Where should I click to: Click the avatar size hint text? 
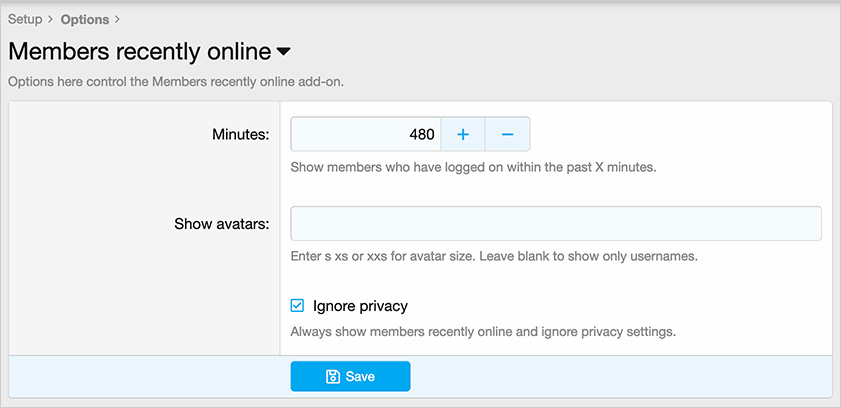point(493,256)
